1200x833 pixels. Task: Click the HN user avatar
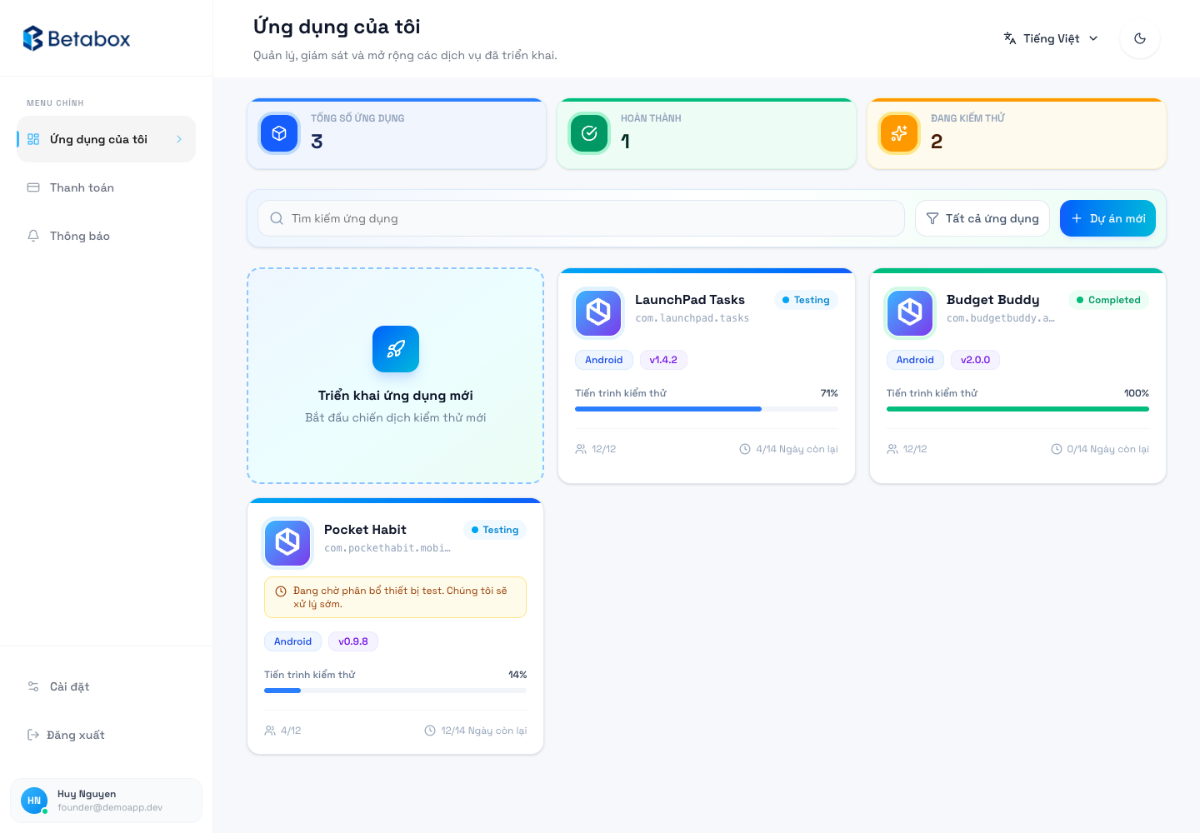[x=34, y=800]
